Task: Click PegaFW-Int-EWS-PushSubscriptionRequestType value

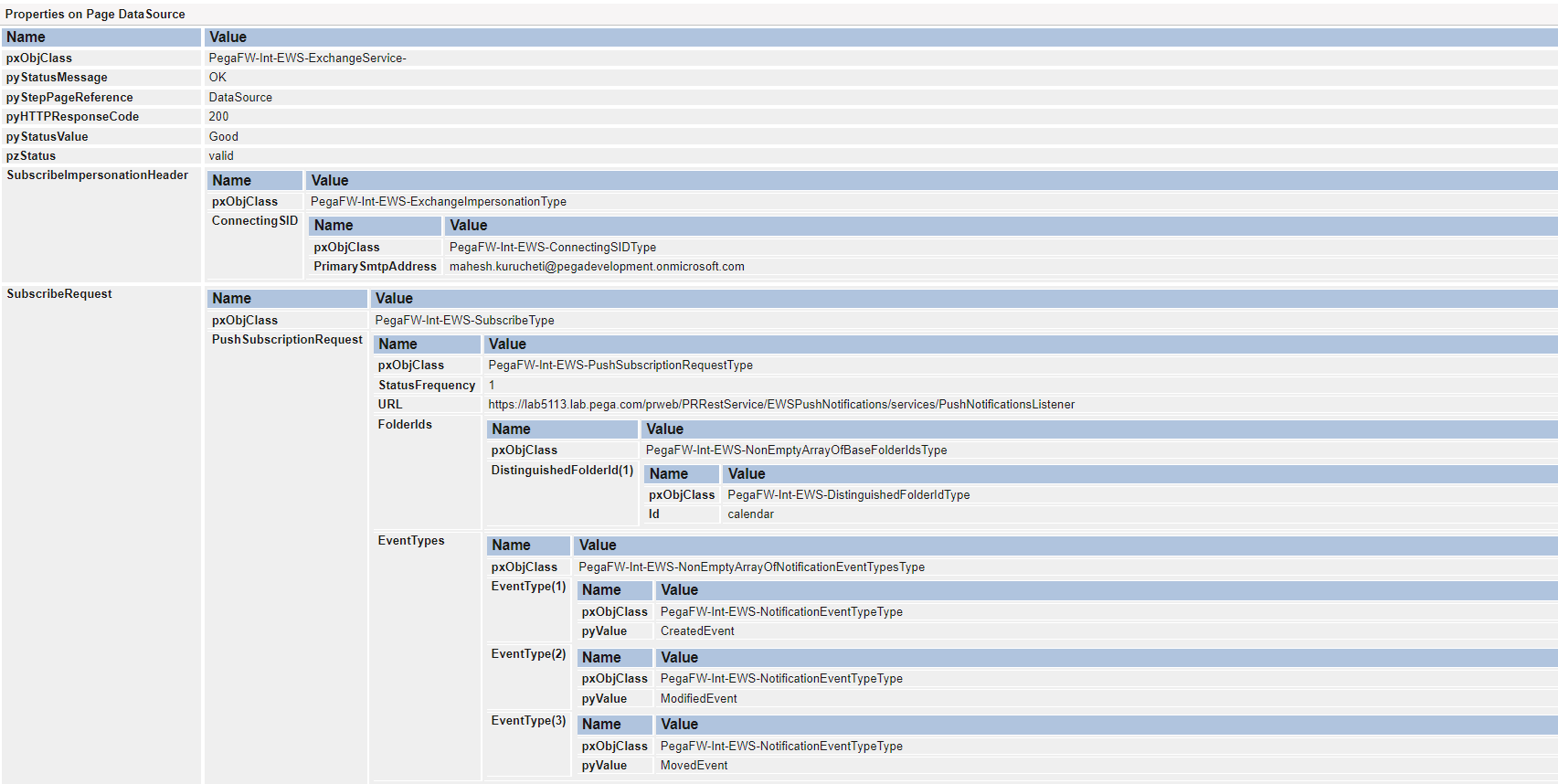Action: (620, 366)
